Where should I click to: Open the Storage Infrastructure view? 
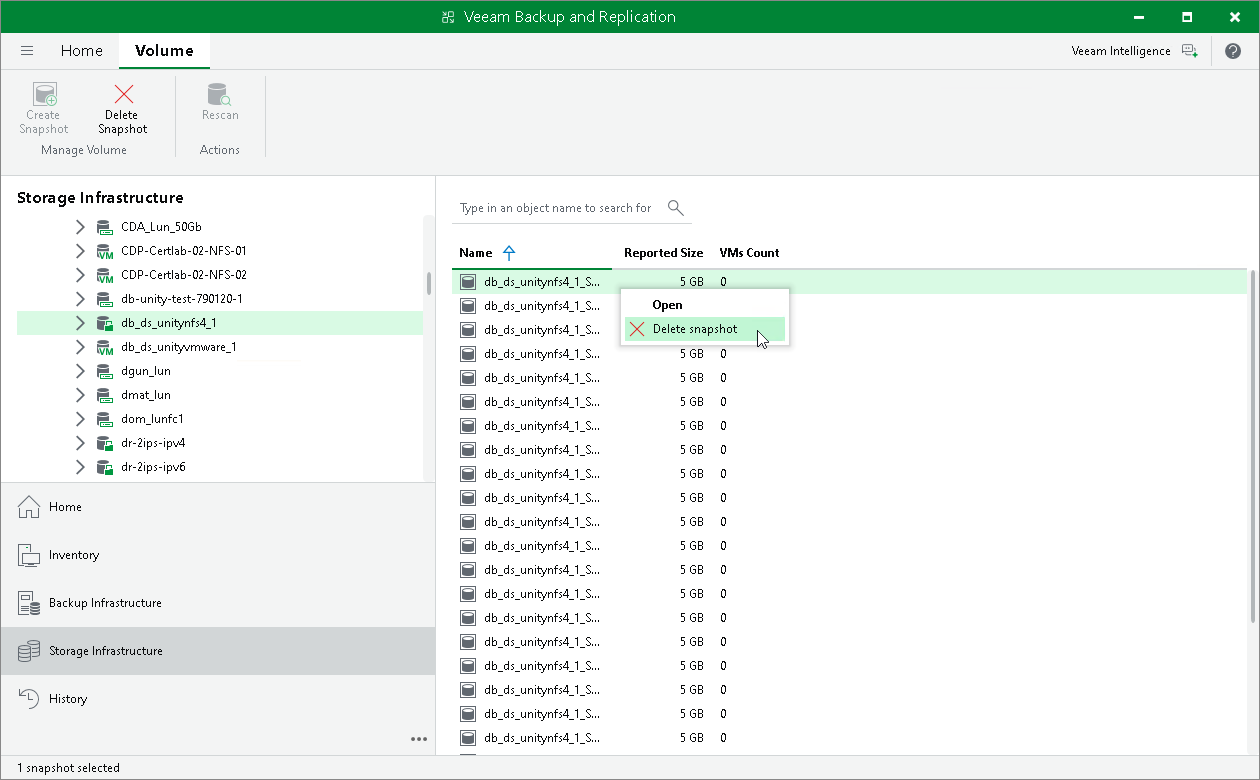point(218,651)
